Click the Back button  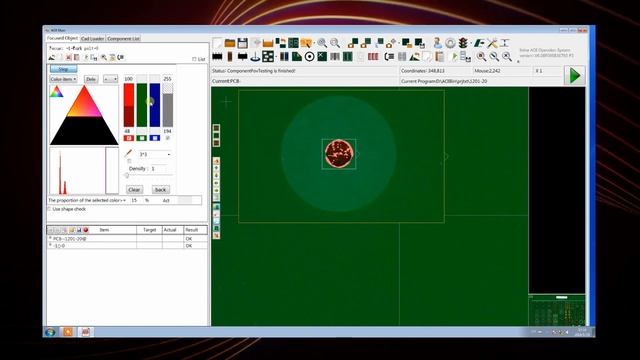(160, 190)
